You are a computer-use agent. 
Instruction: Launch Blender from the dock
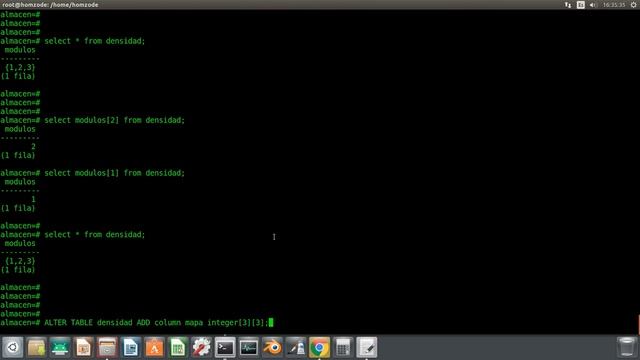tap(272, 347)
